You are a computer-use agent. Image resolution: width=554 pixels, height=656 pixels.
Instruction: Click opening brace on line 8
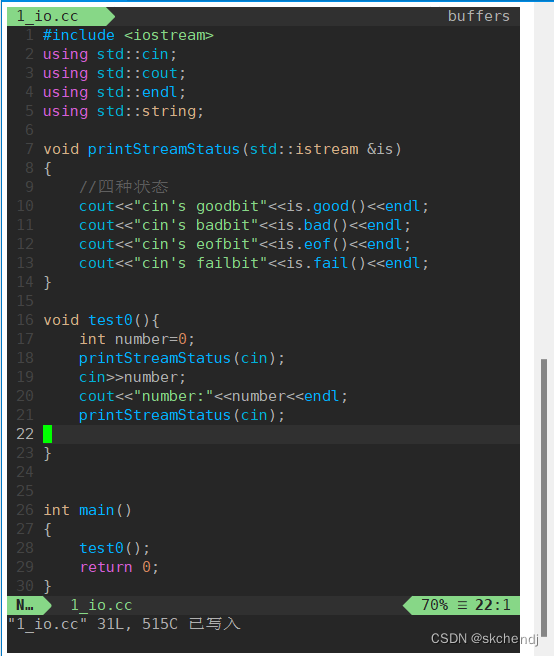click(x=47, y=168)
